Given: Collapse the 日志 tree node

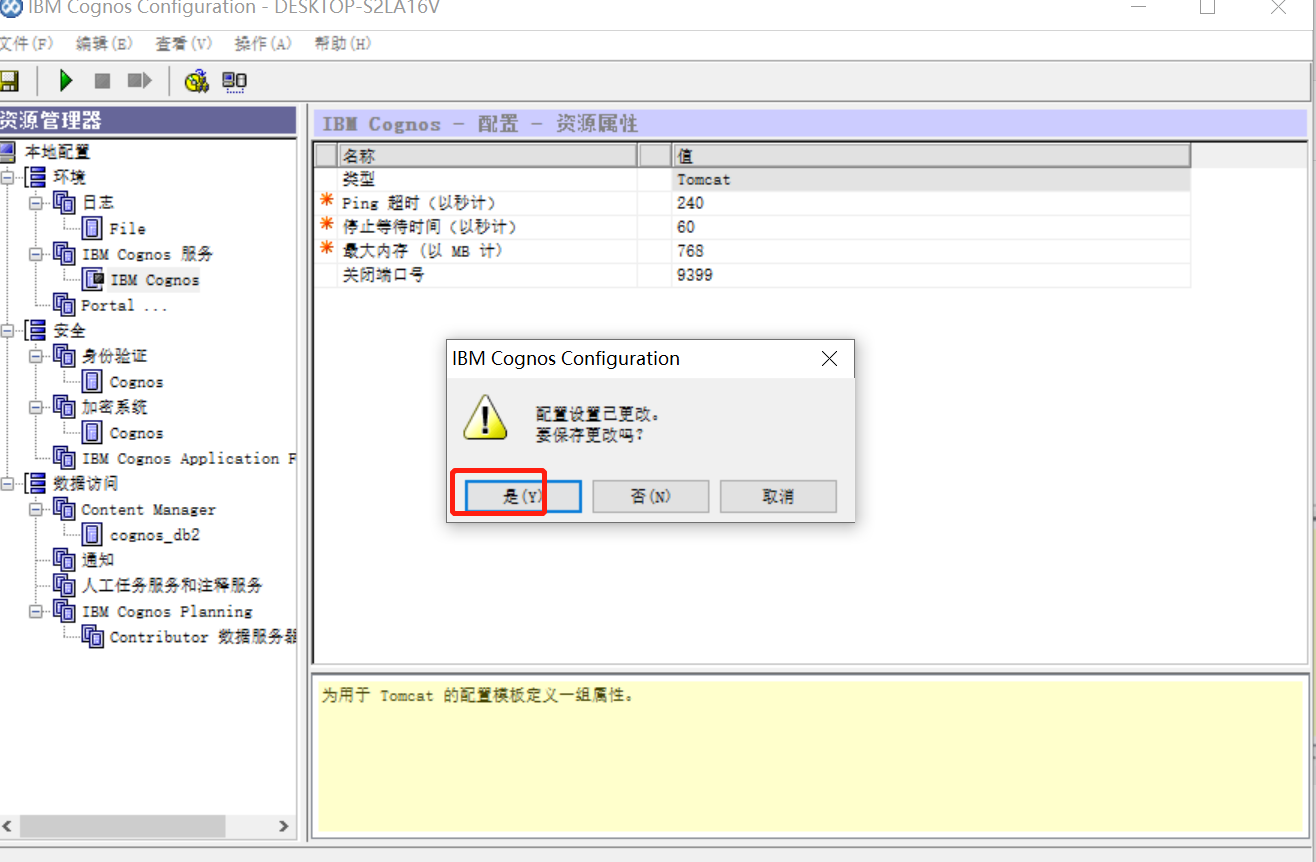Looking at the screenshot, I should 37,203.
